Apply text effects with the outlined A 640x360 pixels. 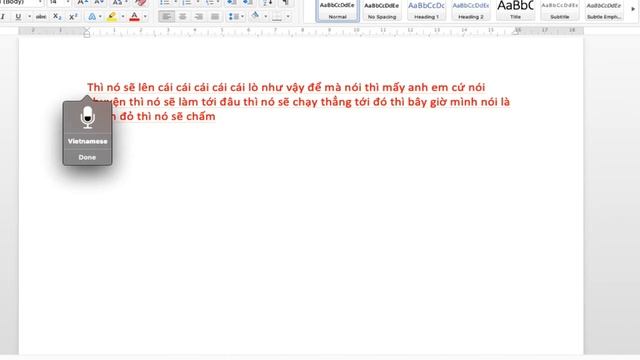coord(92,17)
